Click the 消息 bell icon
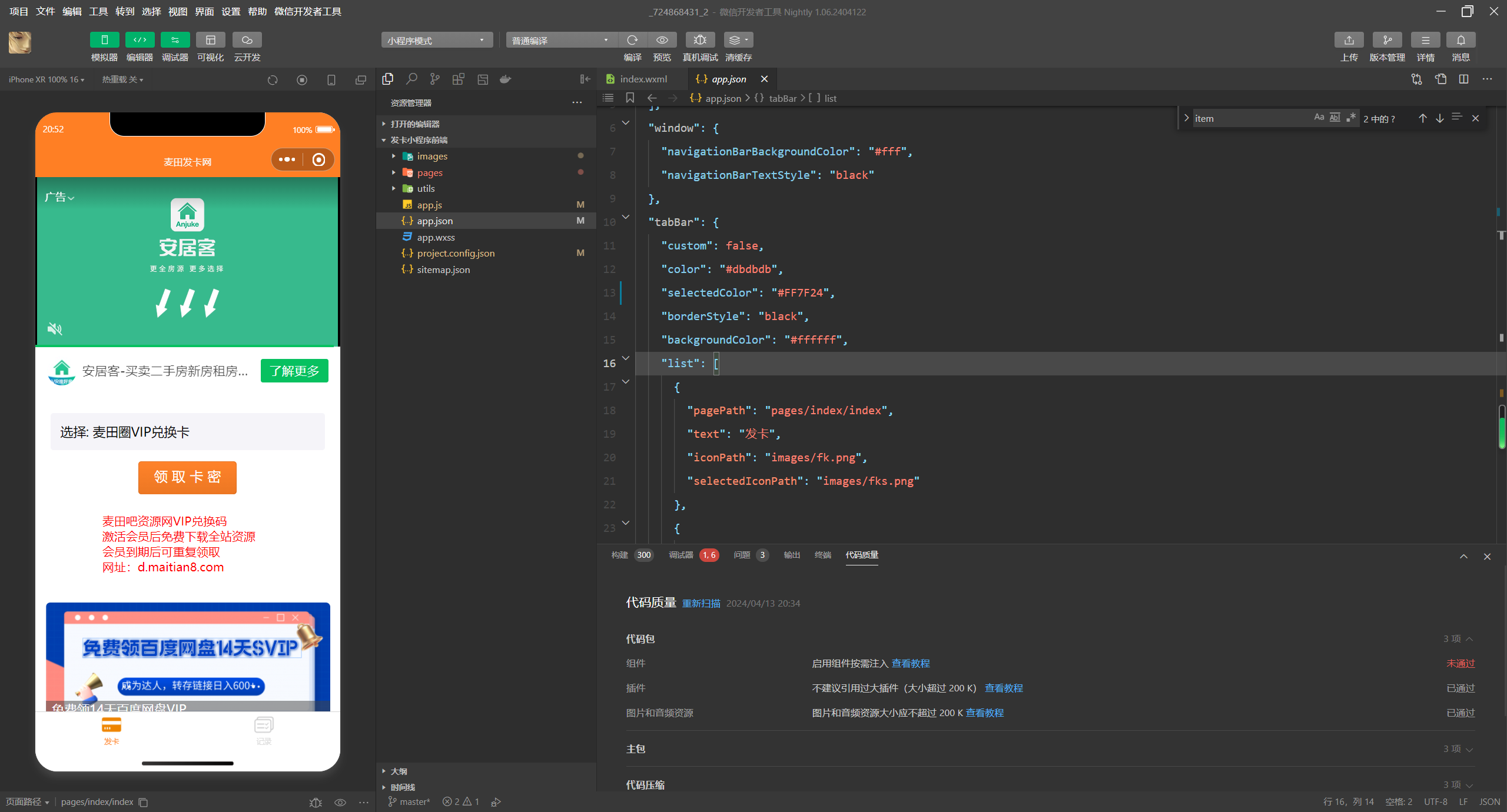The height and width of the screenshot is (812, 1507). coord(1460,40)
